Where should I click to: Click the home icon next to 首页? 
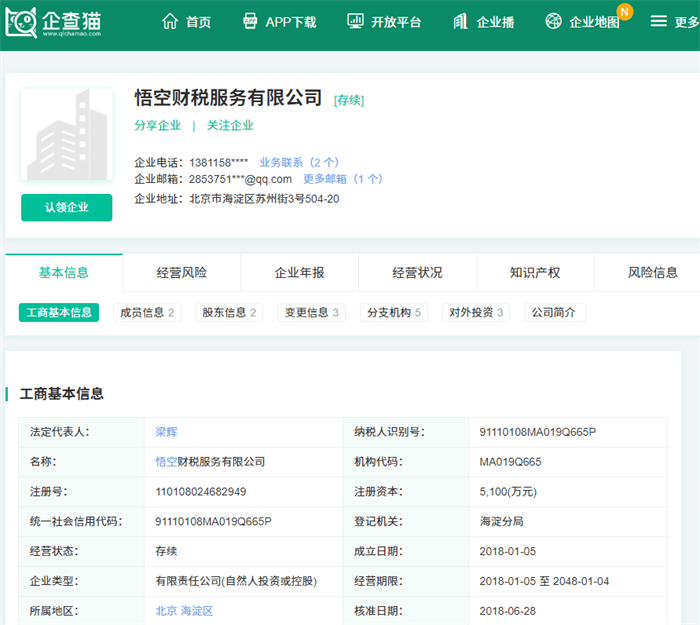tap(170, 21)
